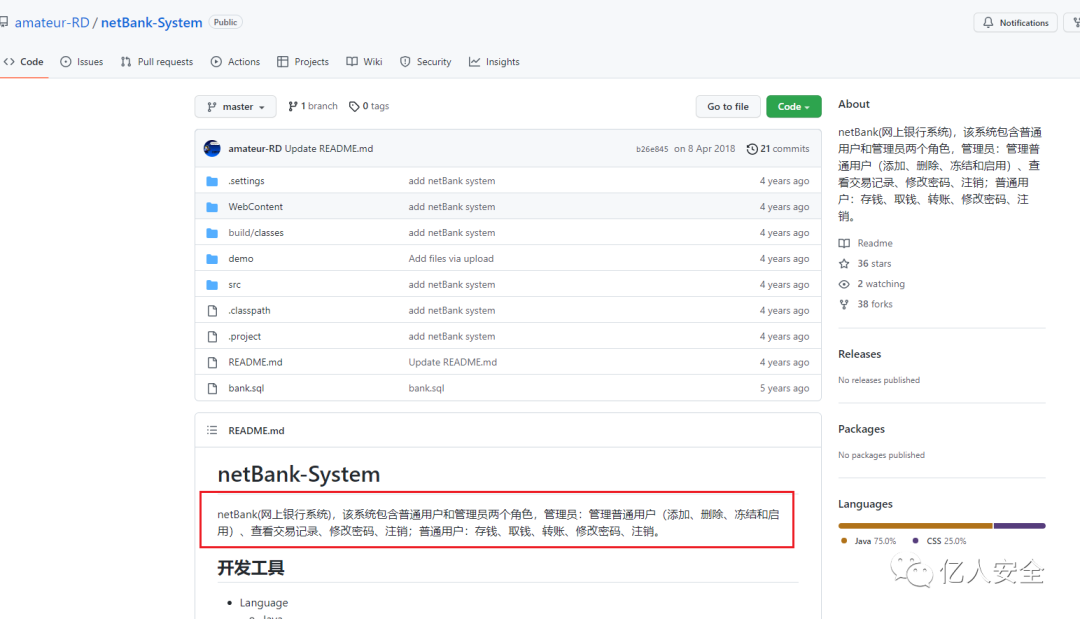
Task: Open the .settings folder name
Action: click(247, 181)
